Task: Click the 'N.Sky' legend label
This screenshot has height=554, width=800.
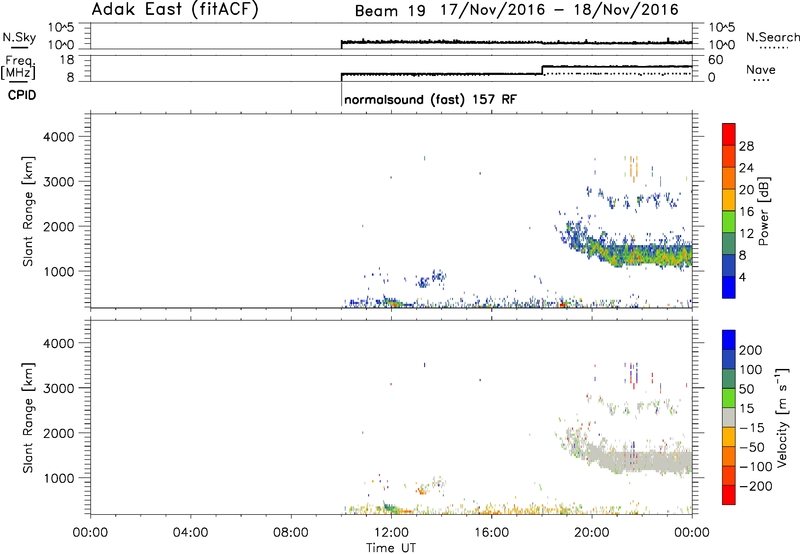Action: (19, 37)
